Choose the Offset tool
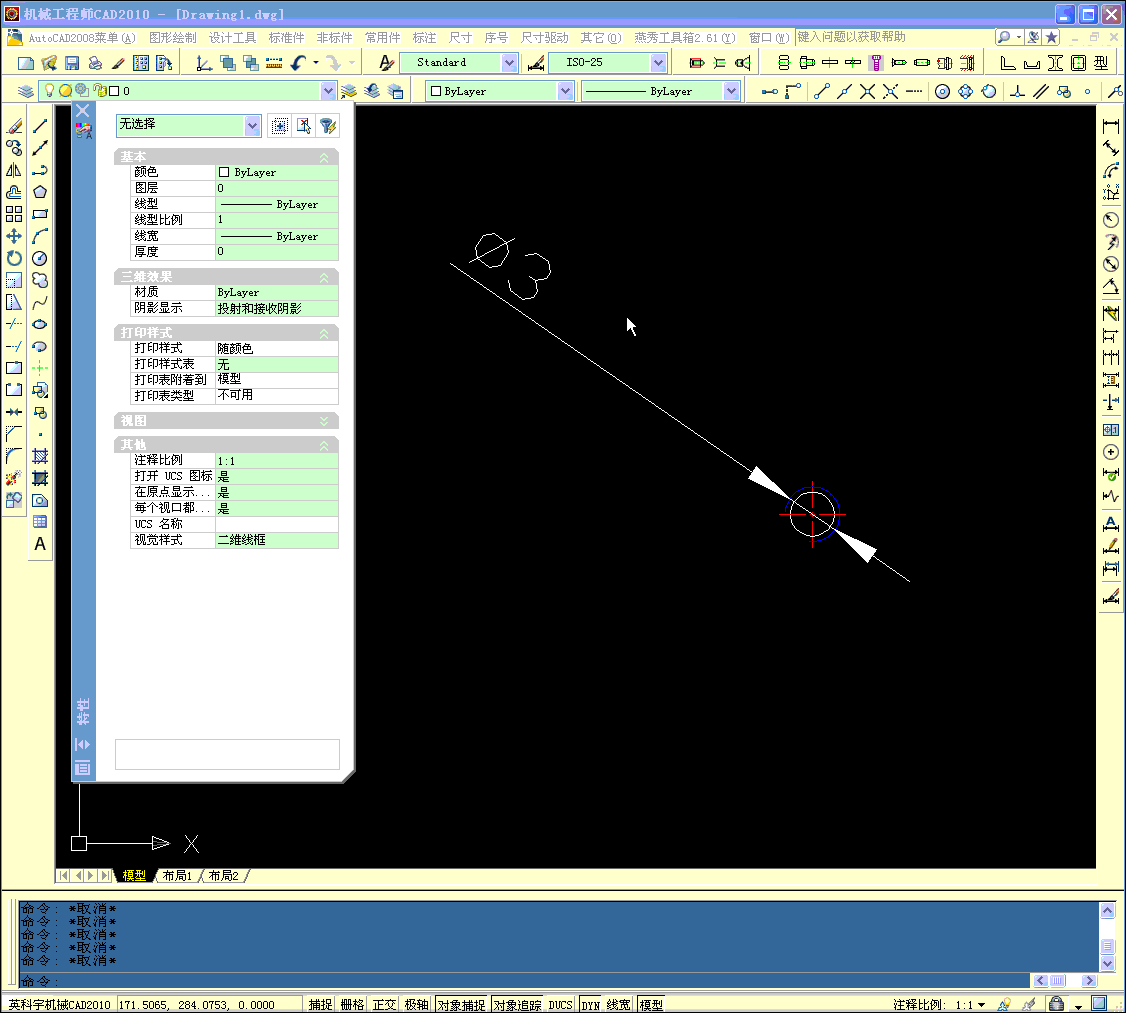Viewport: 1126px width, 1013px height. 14,192
